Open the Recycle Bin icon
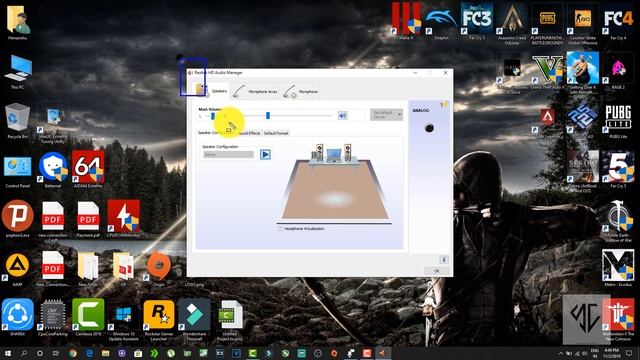Image resolution: width=640 pixels, height=360 pixels. click(18, 121)
